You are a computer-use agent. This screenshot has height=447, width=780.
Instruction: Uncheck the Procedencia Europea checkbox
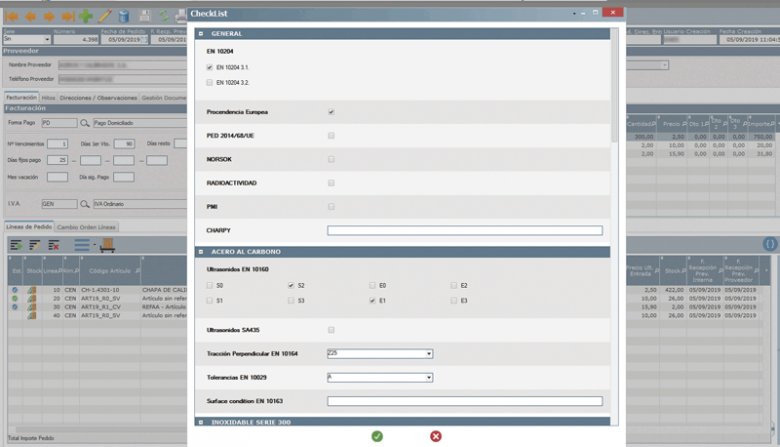coord(331,112)
